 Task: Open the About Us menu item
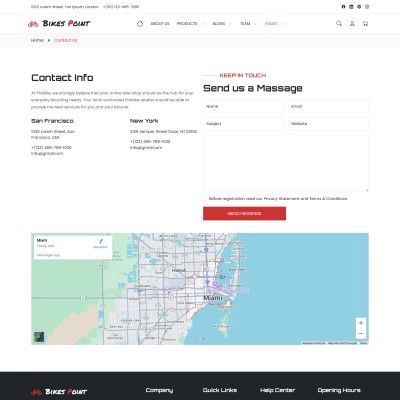[160, 24]
